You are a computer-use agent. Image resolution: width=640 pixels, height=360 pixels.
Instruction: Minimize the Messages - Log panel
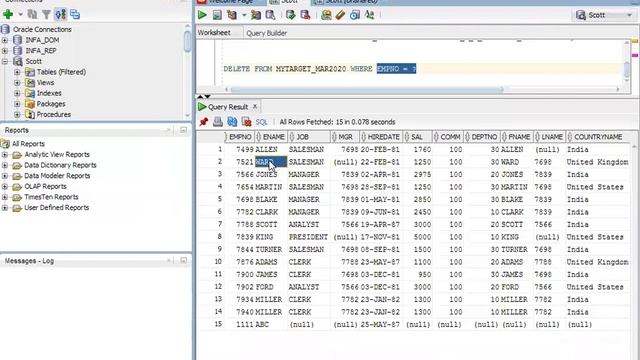[x=183, y=260]
